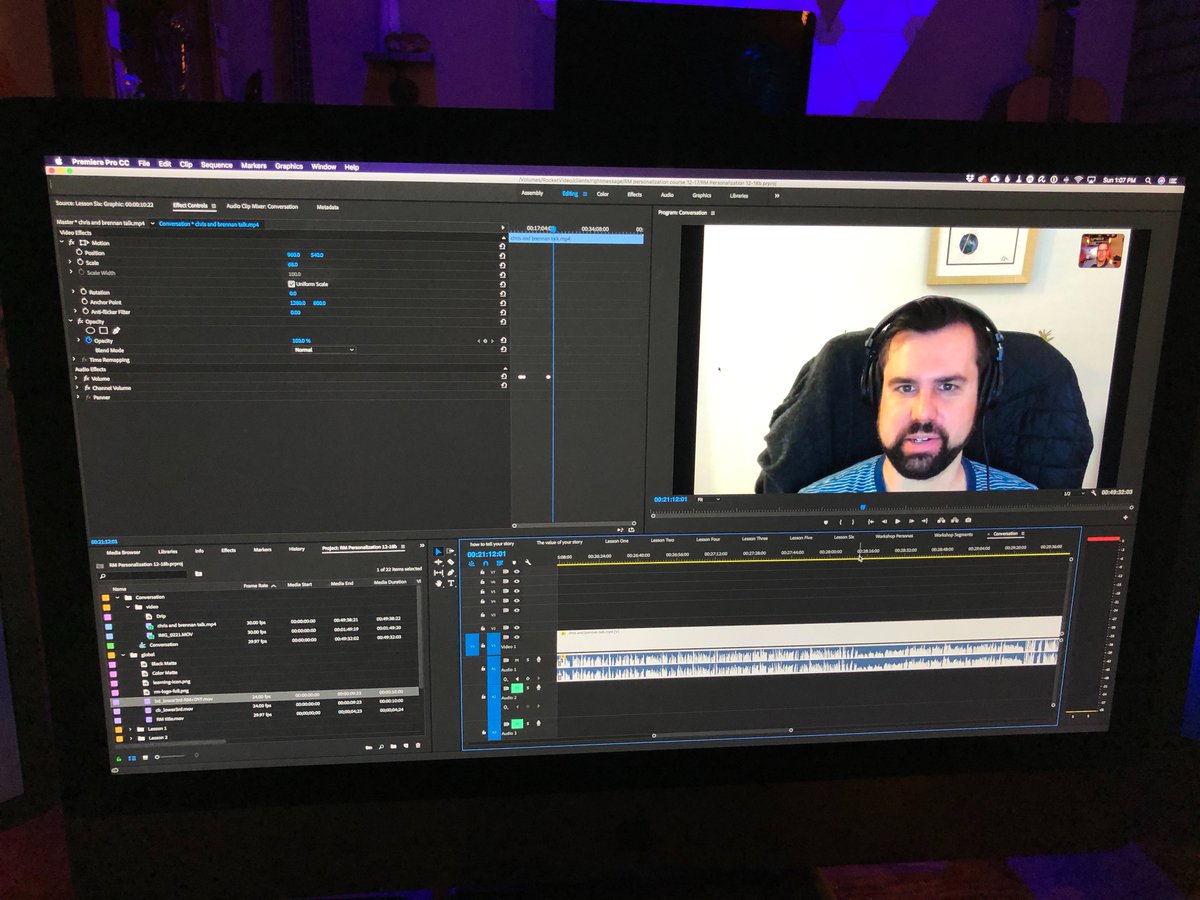Open the Graphics menu in menu bar
The width and height of the screenshot is (1200, 900).
(289, 166)
